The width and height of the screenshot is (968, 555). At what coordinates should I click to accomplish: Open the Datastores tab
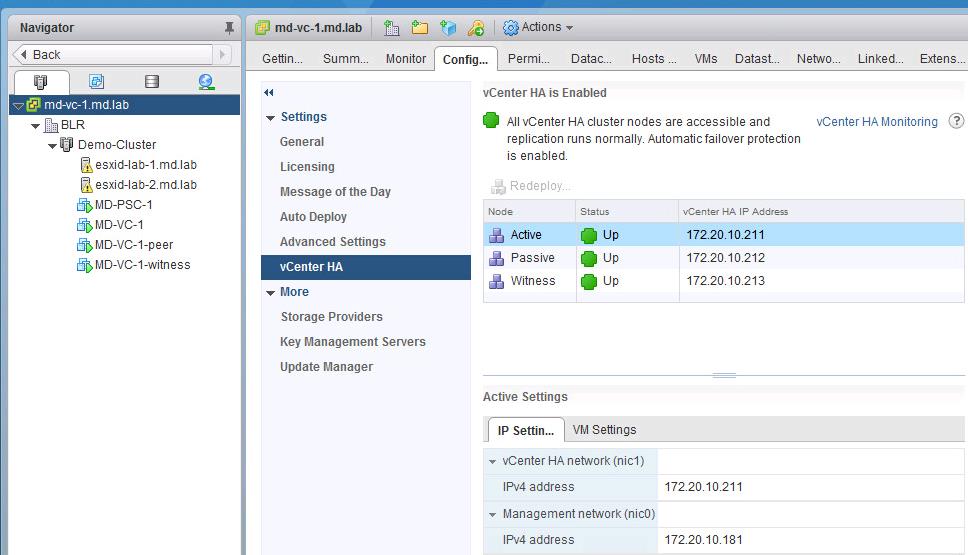click(x=757, y=59)
